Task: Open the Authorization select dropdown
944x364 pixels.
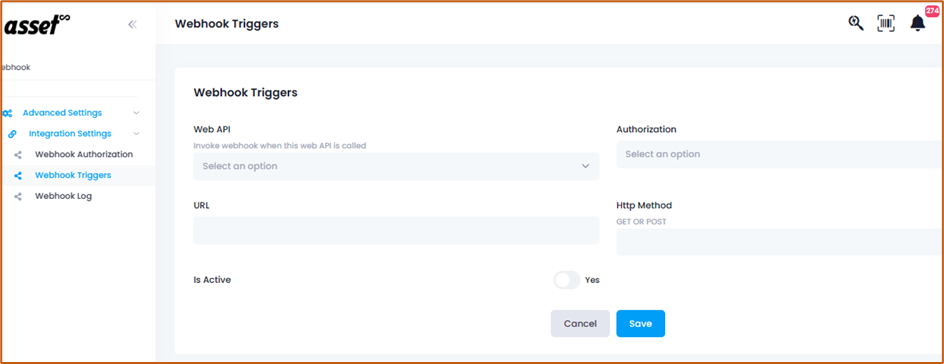Action: pos(780,154)
